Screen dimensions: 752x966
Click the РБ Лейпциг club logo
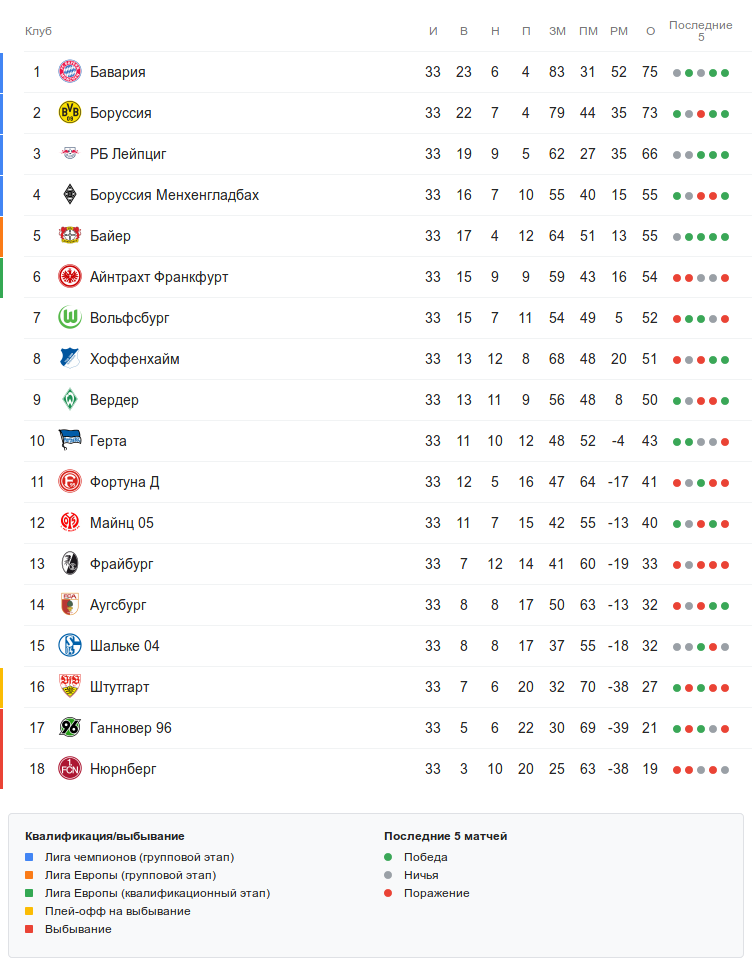[x=70, y=154]
